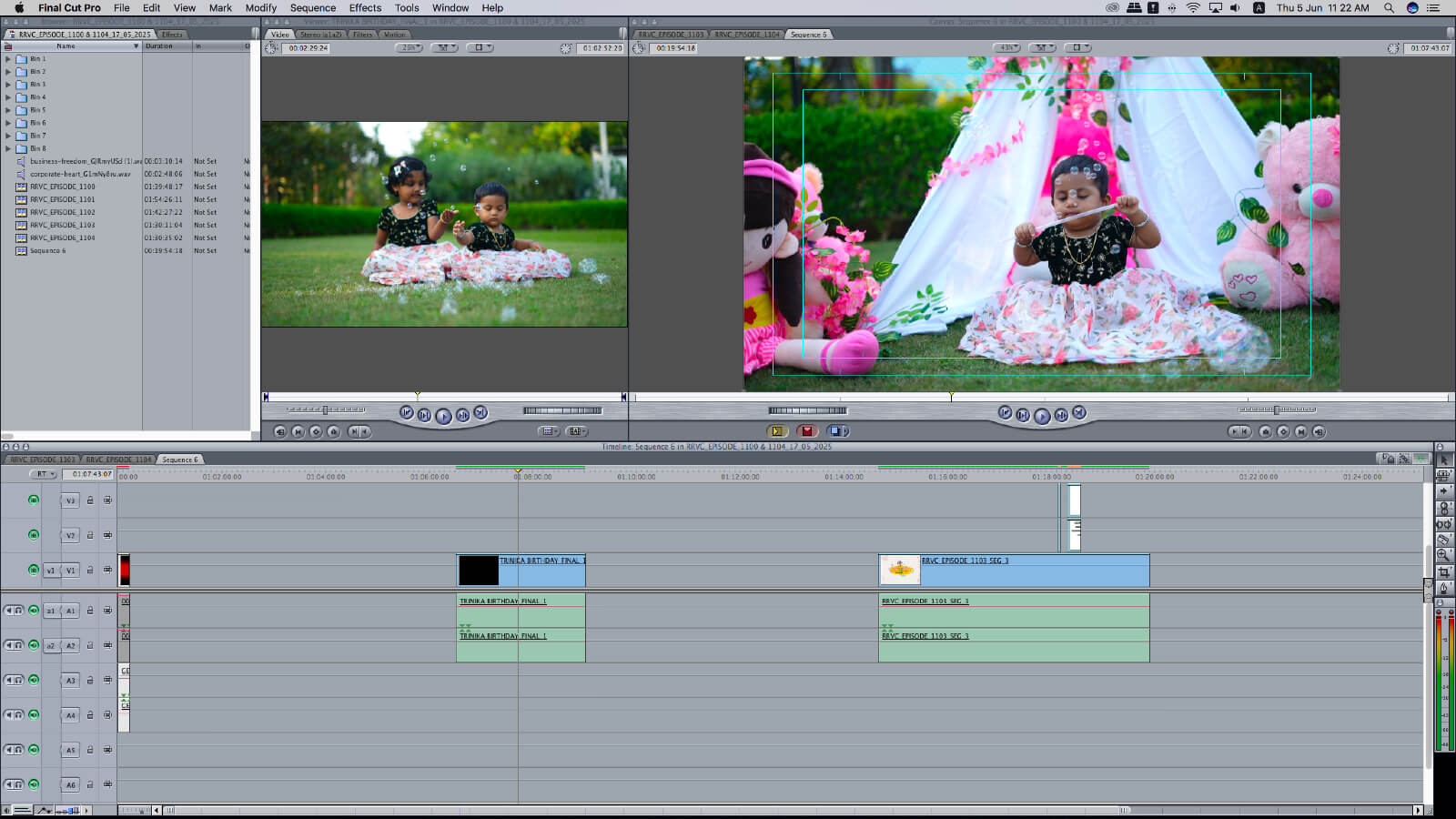Select the Zoom In tool in tool palette

pos(1444,555)
